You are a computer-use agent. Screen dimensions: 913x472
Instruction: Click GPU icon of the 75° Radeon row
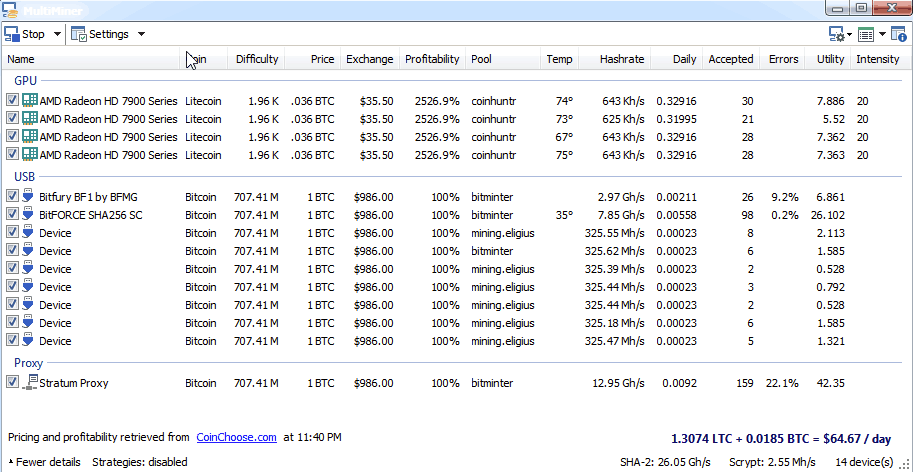click(x=29, y=155)
